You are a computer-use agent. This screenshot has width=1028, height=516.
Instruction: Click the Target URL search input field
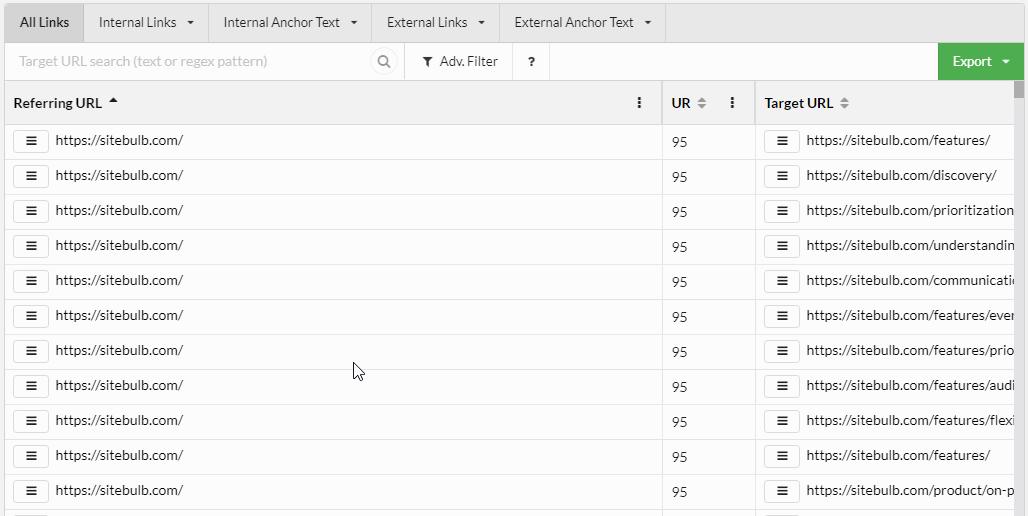point(190,62)
